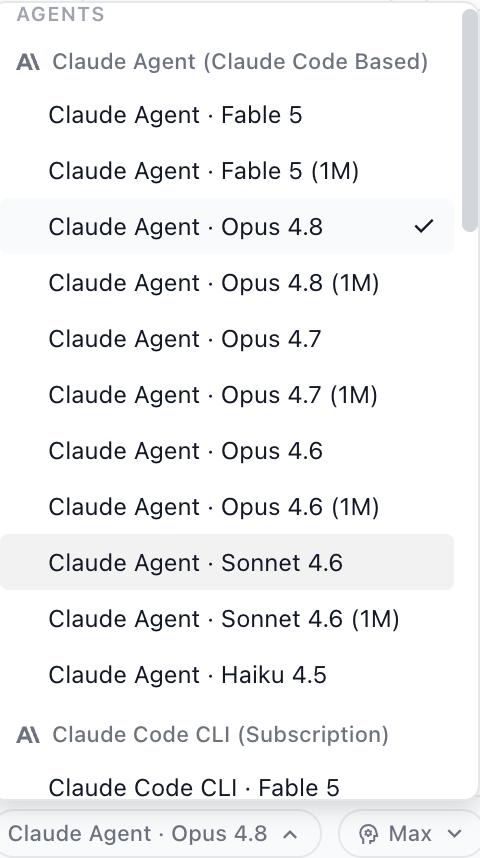
Task: Click the Anthropic logo beside Claude Agent header
Action: pos(28,62)
